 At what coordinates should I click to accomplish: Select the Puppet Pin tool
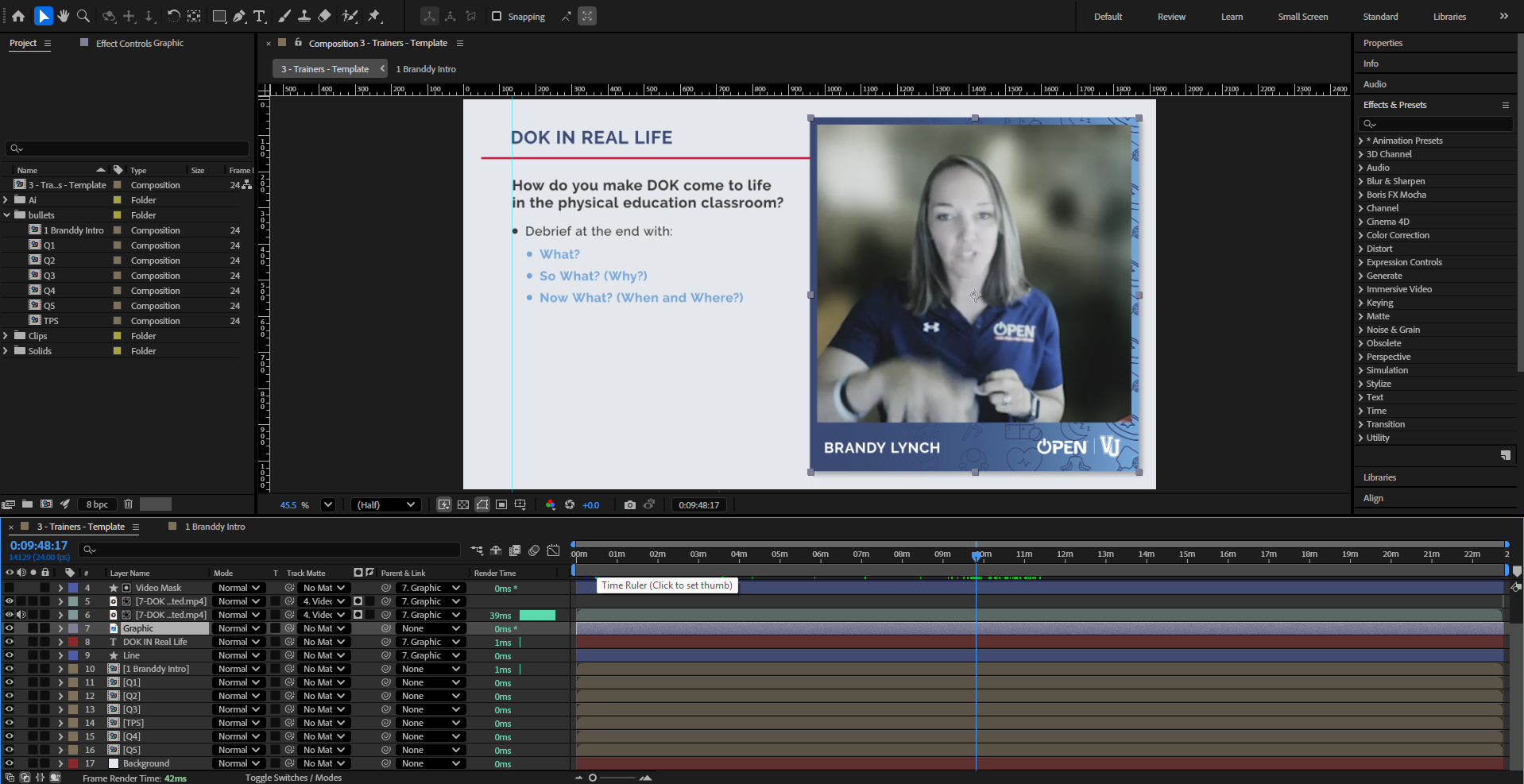[374, 16]
